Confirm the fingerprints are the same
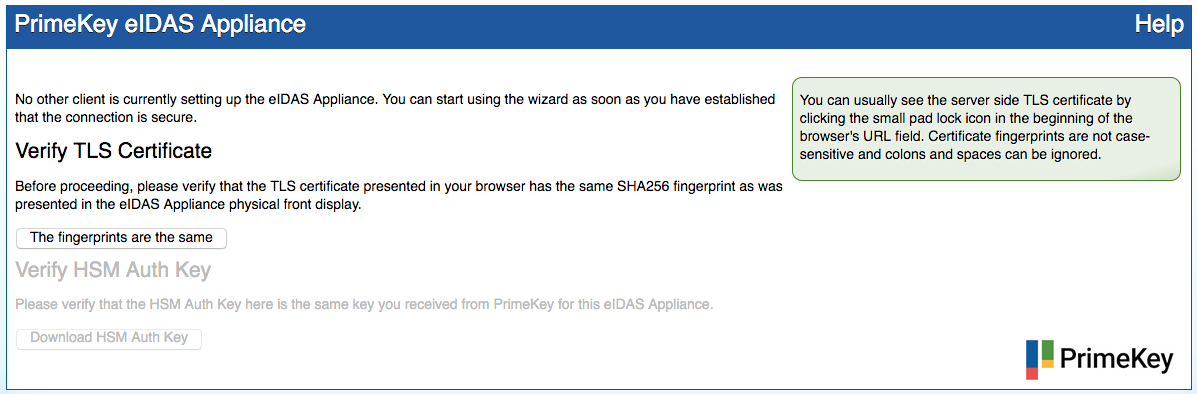The image size is (1197, 394). coord(121,237)
